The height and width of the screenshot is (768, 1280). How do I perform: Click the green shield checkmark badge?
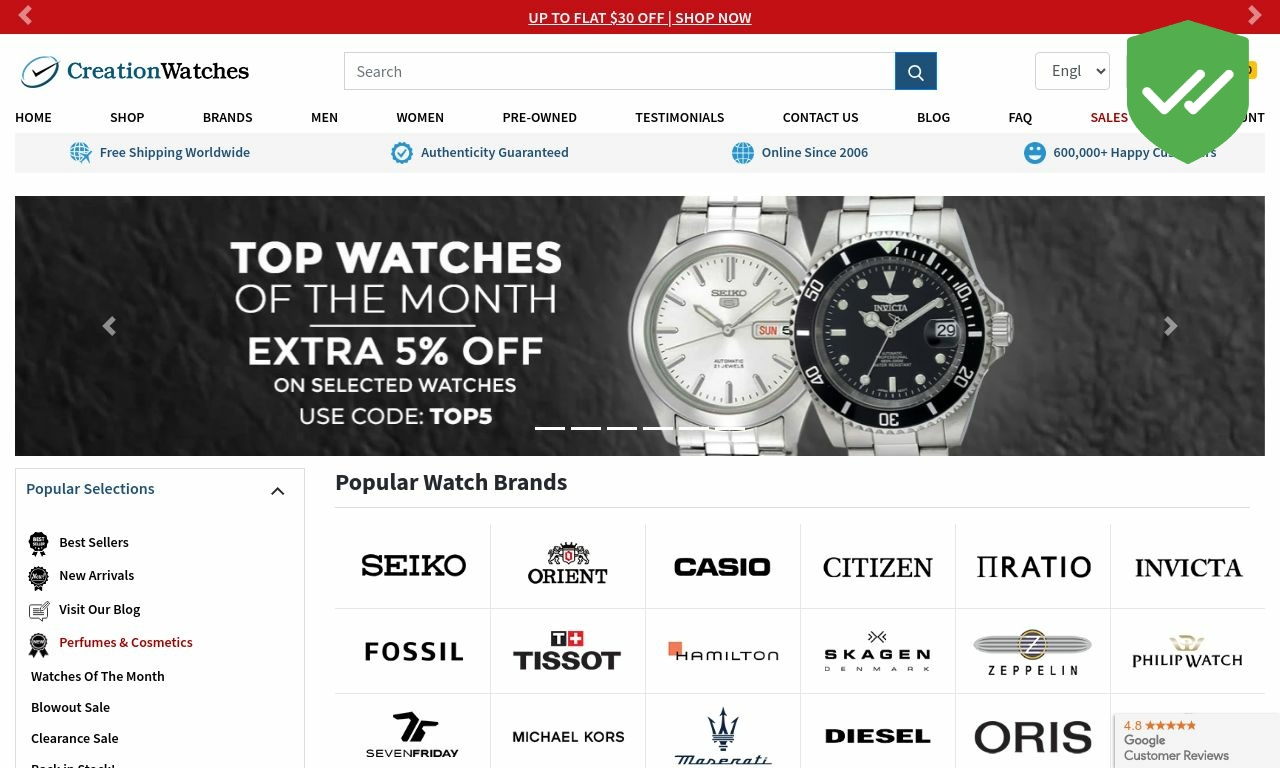tap(1188, 92)
